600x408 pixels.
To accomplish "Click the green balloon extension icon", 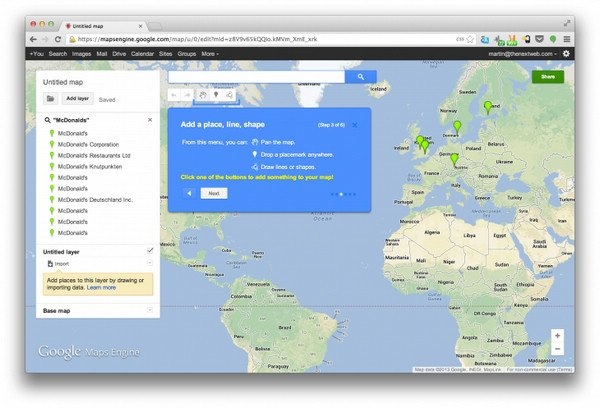I will point(553,39).
